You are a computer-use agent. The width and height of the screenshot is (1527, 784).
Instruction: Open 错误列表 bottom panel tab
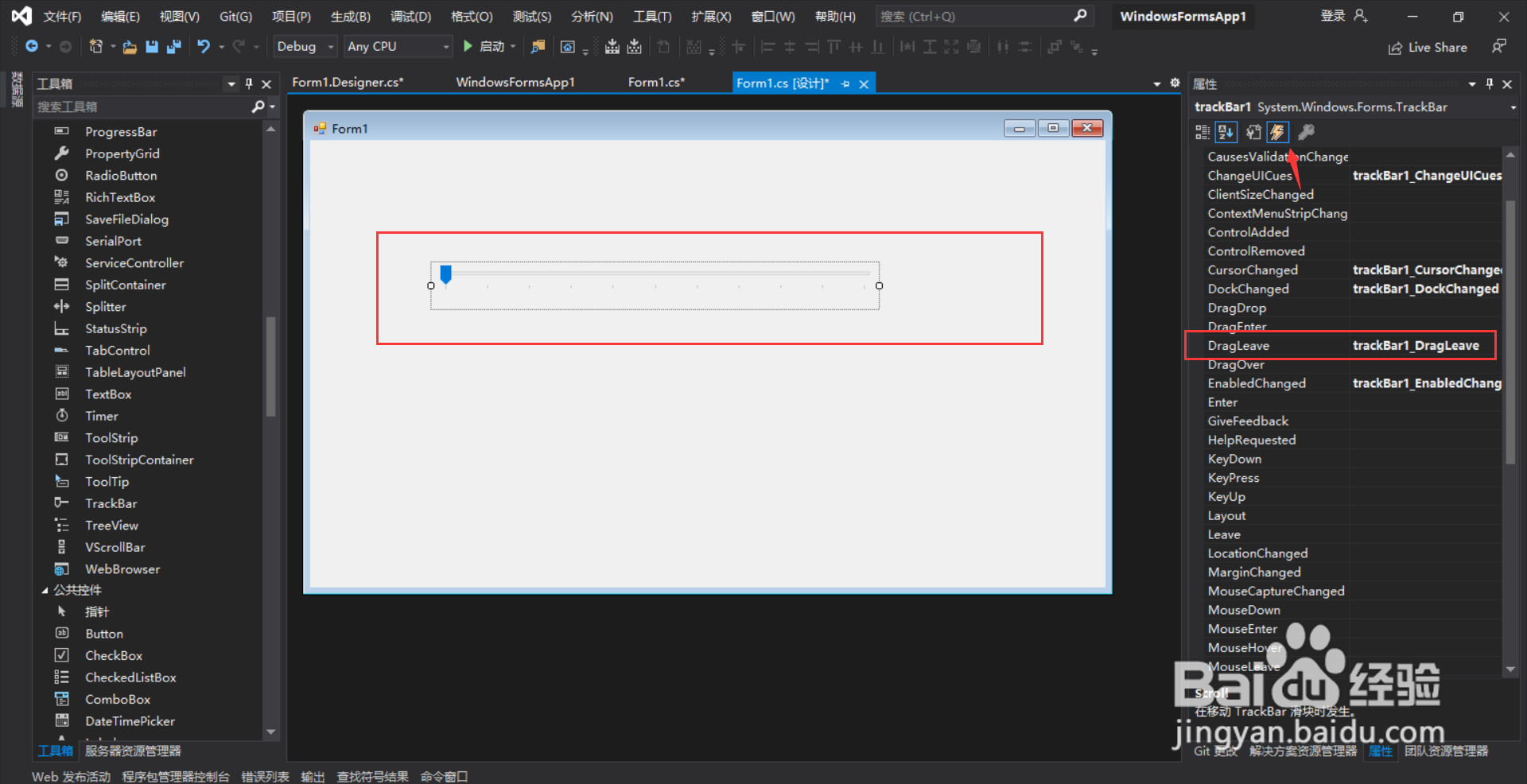pyautogui.click(x=265, y=777)
